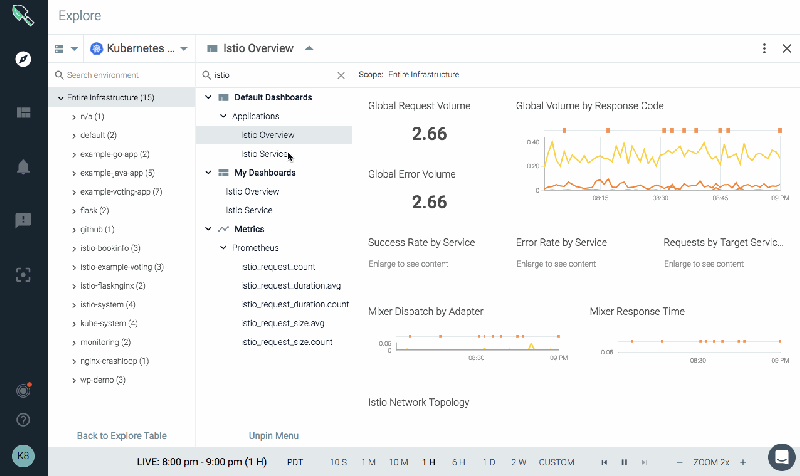Click the istio search input field
800x476 pixels.
[x=270, y=75]
